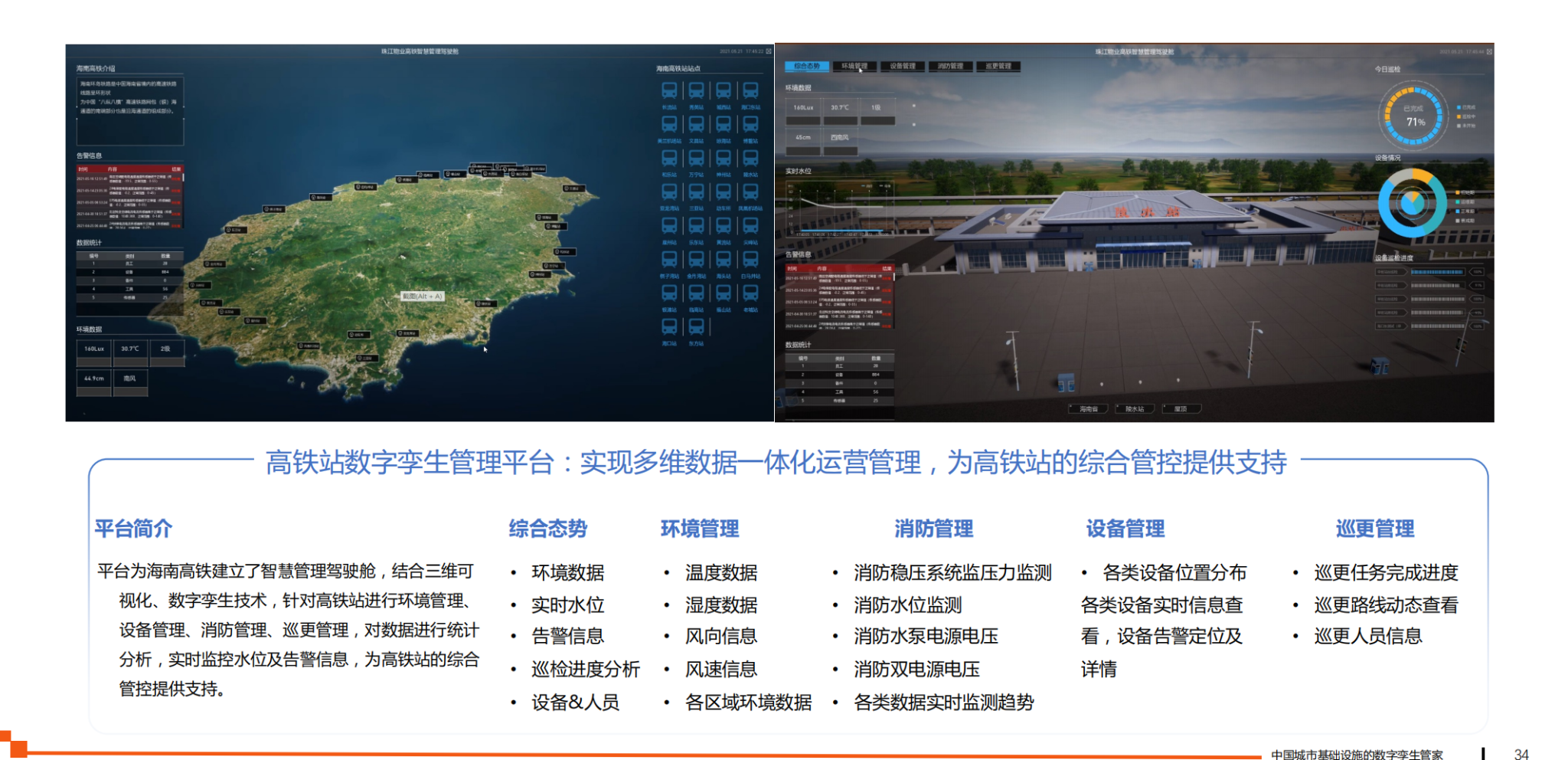The width and height of the screenshot is (1568, 760).
Task: Click the 设备情况 donut chart
Action: coord(1412,203)
